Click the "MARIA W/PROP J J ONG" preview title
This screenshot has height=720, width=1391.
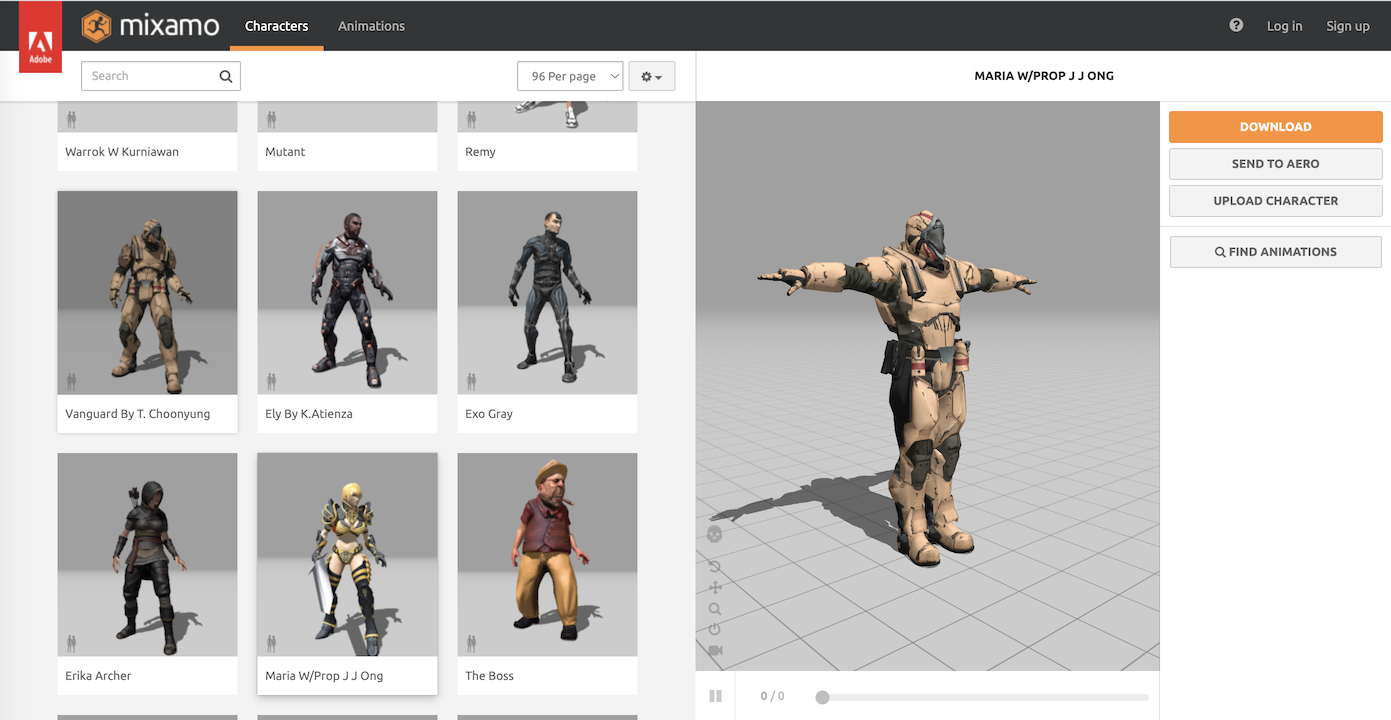[1044, 76]
